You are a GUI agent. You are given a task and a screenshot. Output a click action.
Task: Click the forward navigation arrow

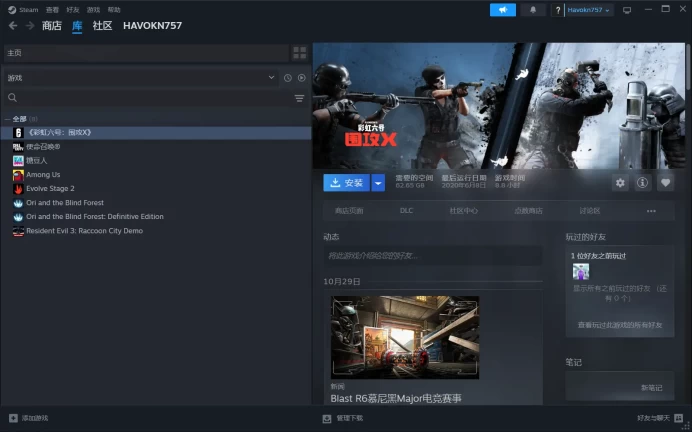[x=30, y=26]
